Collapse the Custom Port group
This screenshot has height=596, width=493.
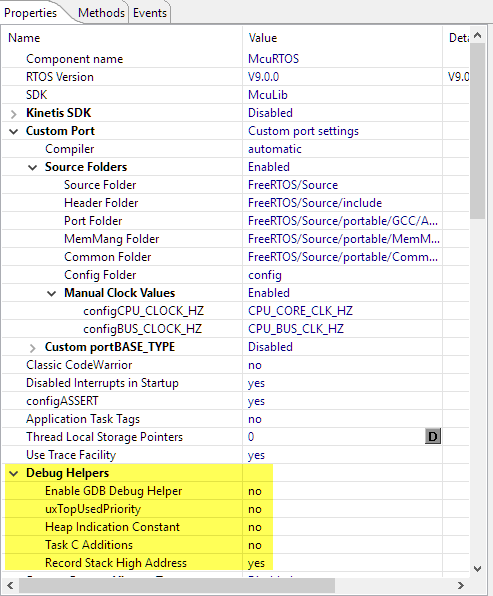pos(14,132)
